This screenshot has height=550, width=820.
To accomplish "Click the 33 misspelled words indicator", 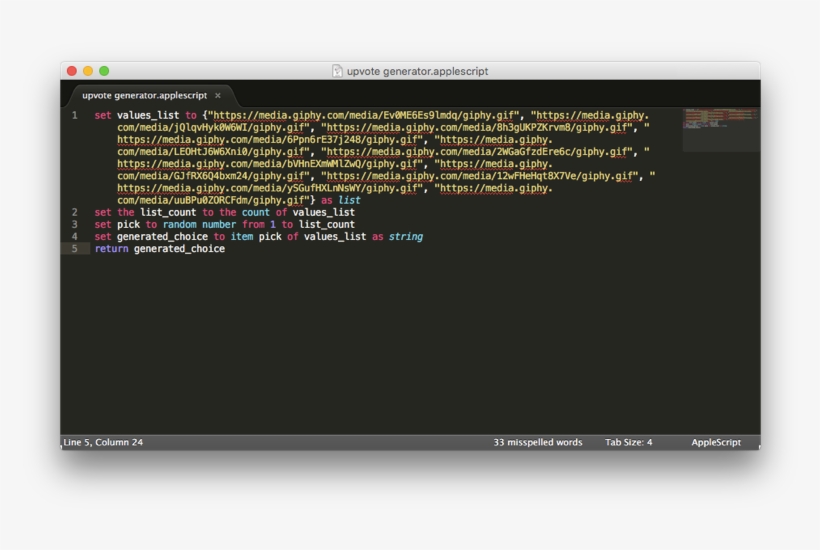I will click(x=537, y=442).
